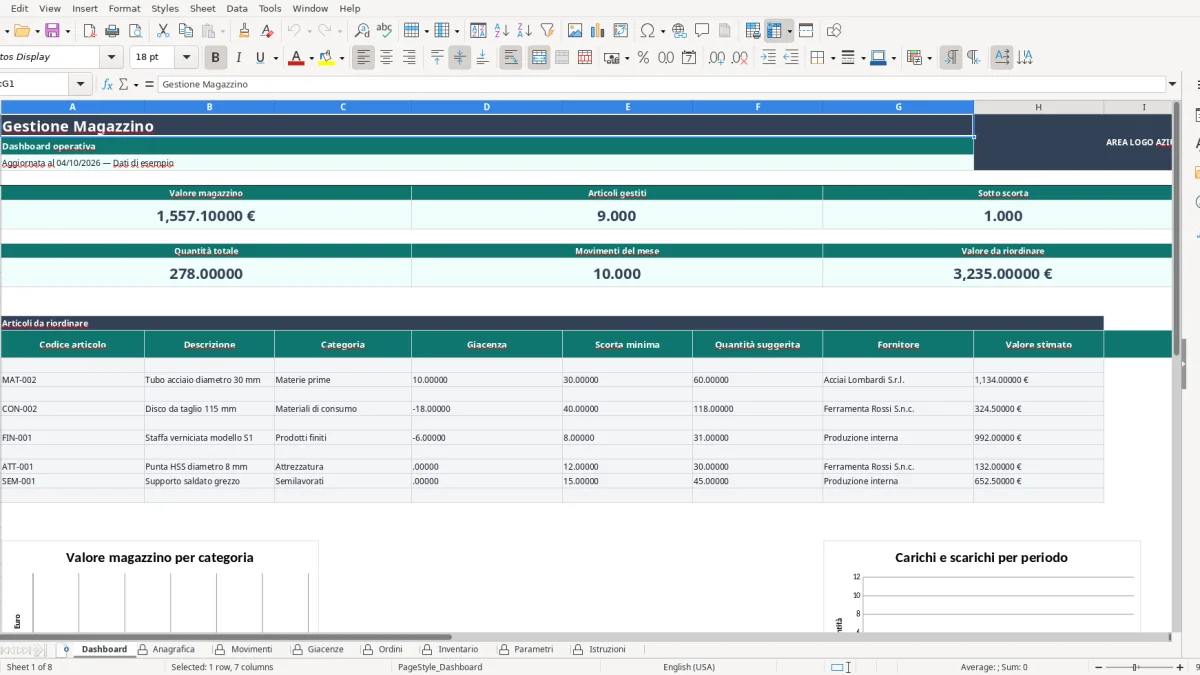The height and width of the screenshot is (675, 1200).
Task: Switch to the Inventario sheet tab
Action: coord(458,649)
